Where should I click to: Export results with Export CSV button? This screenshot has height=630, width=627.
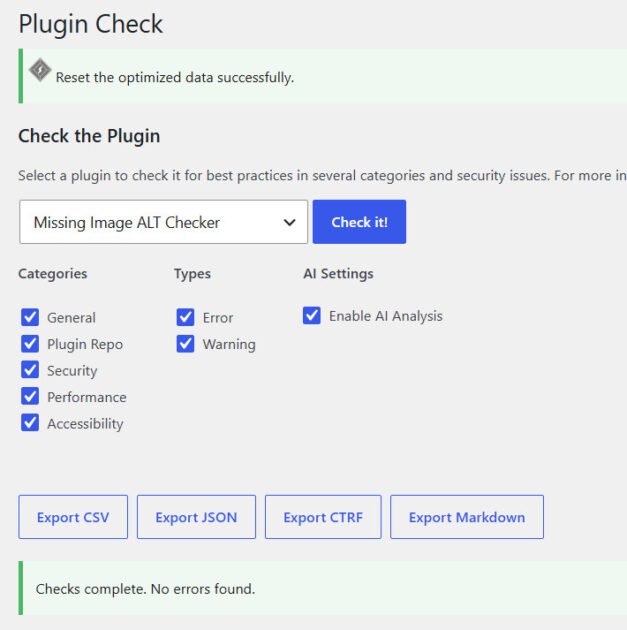point(73,517)
